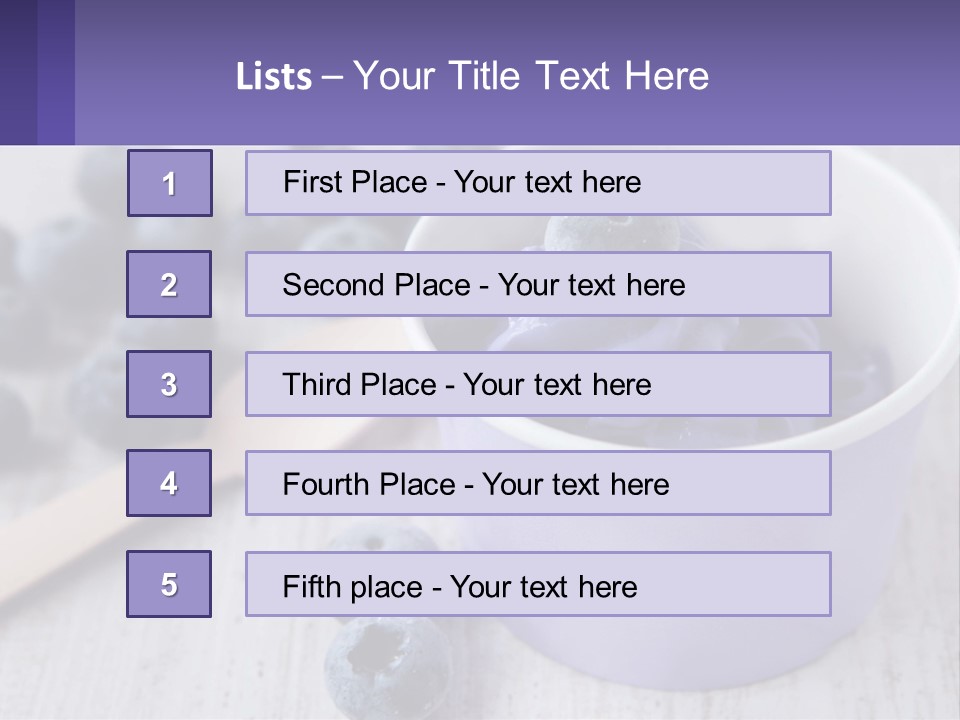Click the word Second in the list

pos(334,285)
